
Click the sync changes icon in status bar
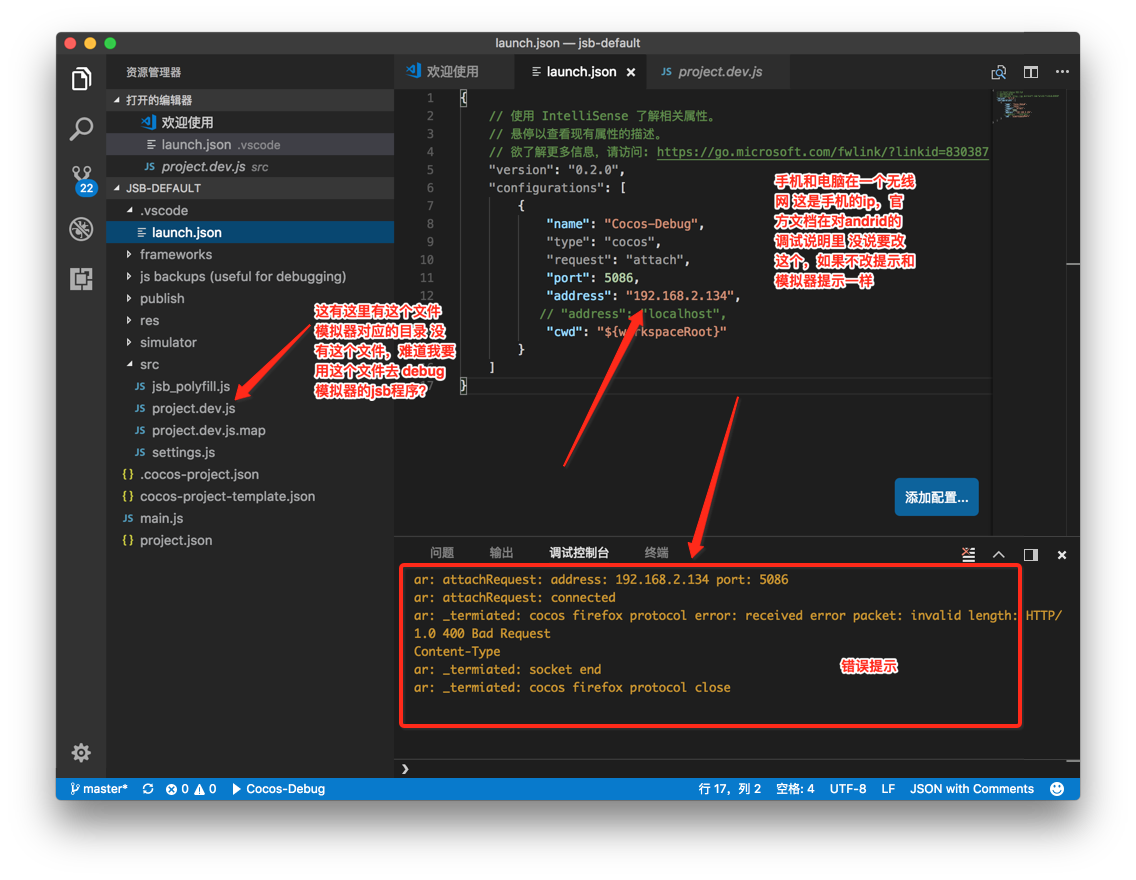point(148,789)
